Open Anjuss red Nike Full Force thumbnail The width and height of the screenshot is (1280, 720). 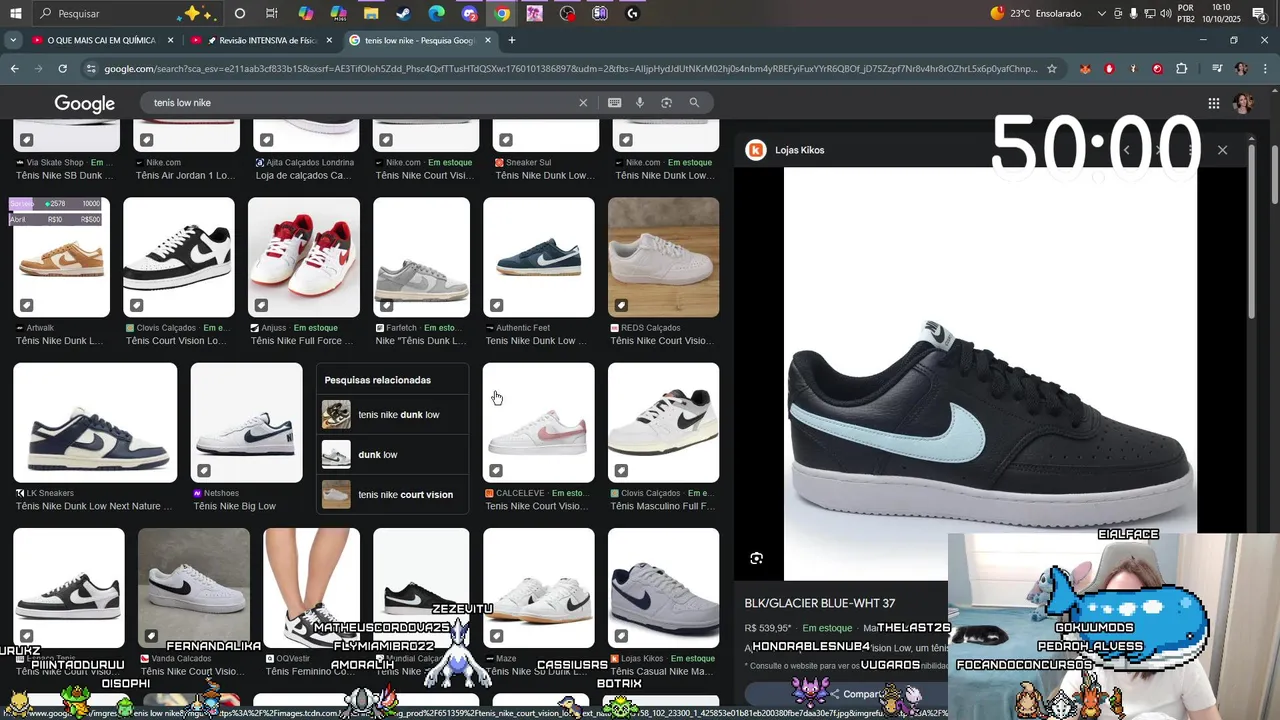[x=304, y=257]
